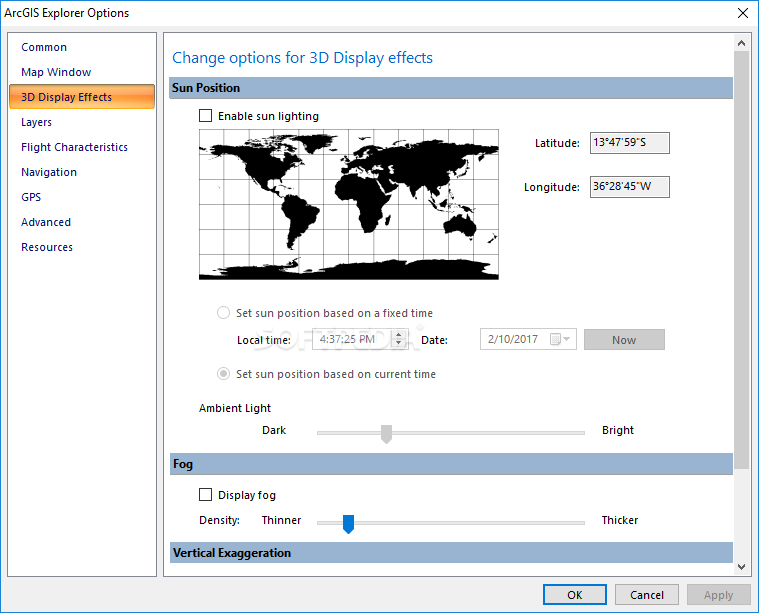Image resolution: width=759 pixels, height=613 pixels.
Task: Click the Thicker fog density label
Action: (620, 520)
